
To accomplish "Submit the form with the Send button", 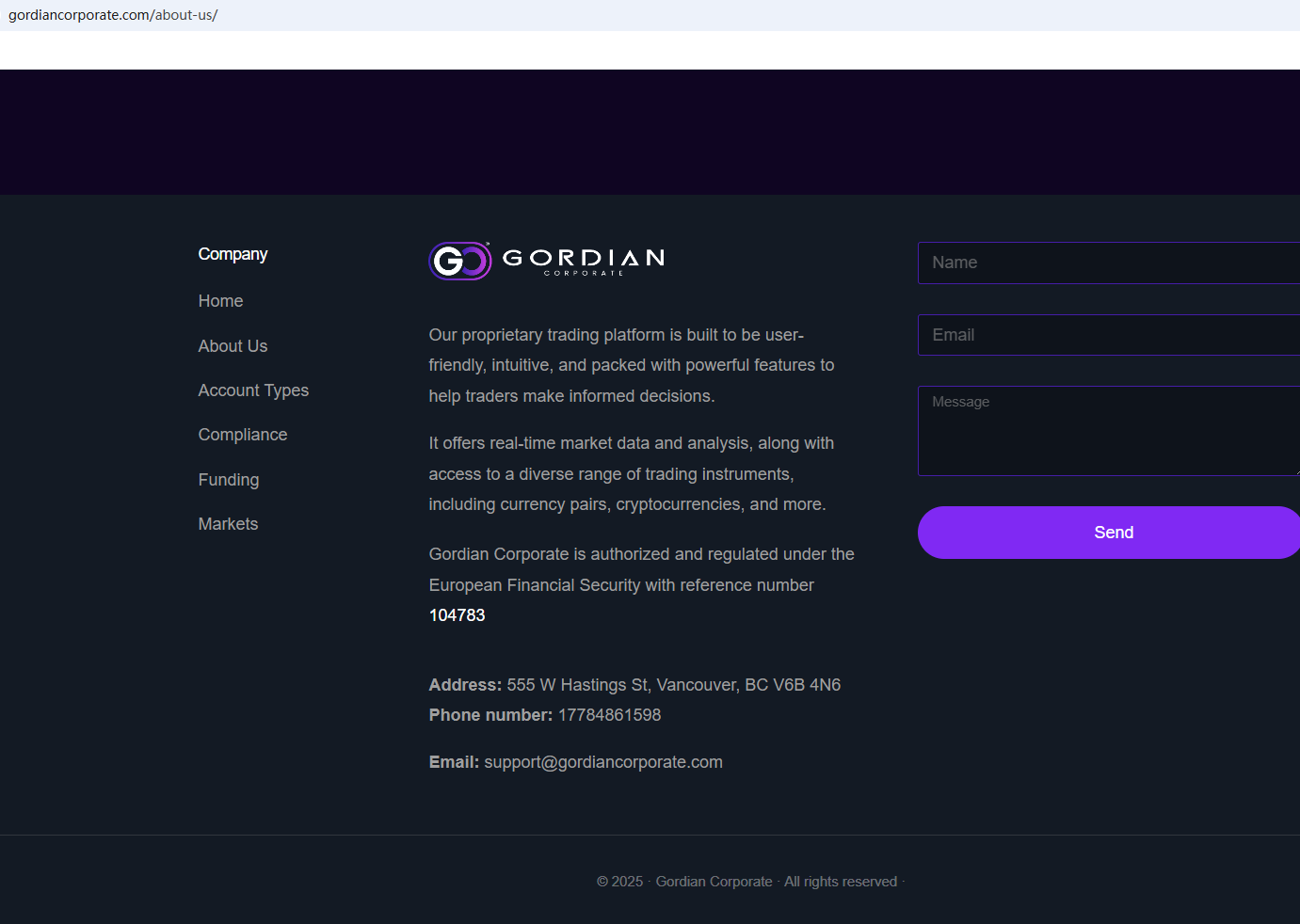I will (x=1109, y=533).
